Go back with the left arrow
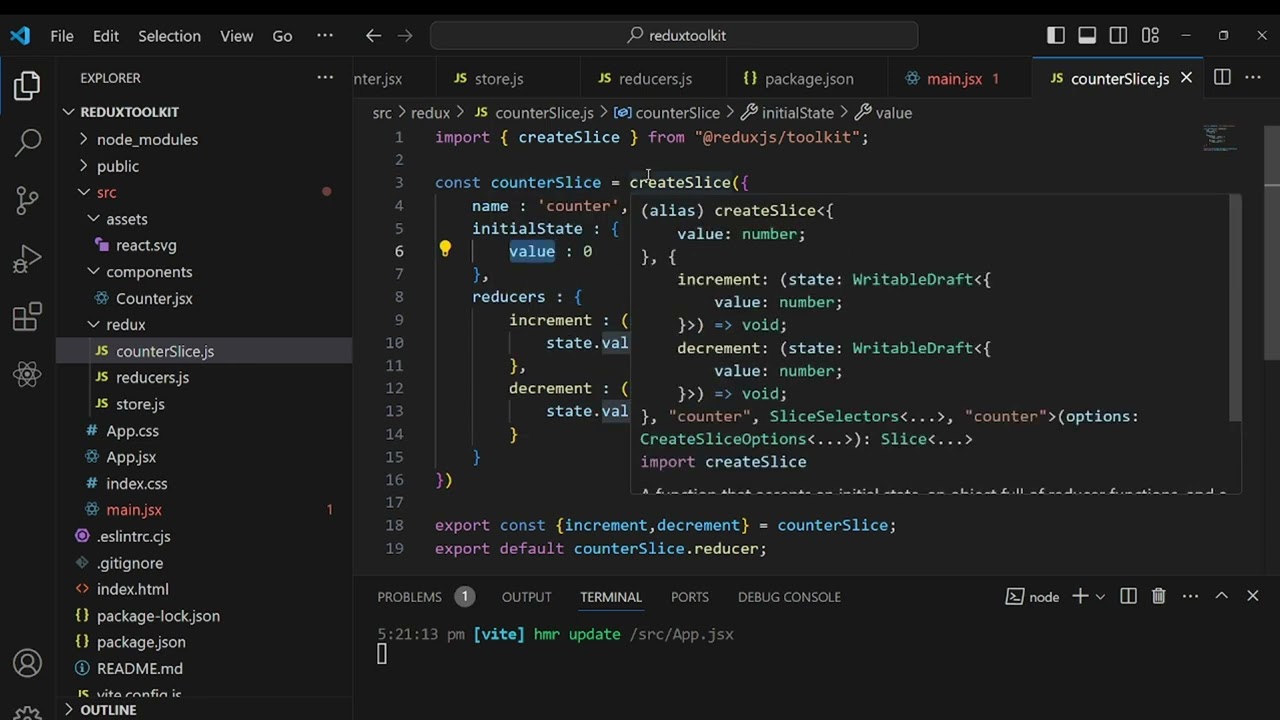 click(x=373, y=35)
